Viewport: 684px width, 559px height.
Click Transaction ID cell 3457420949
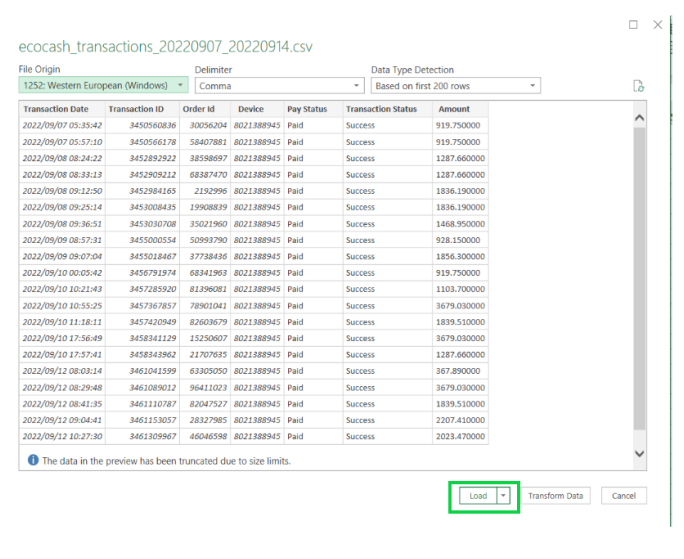point(142,322)
